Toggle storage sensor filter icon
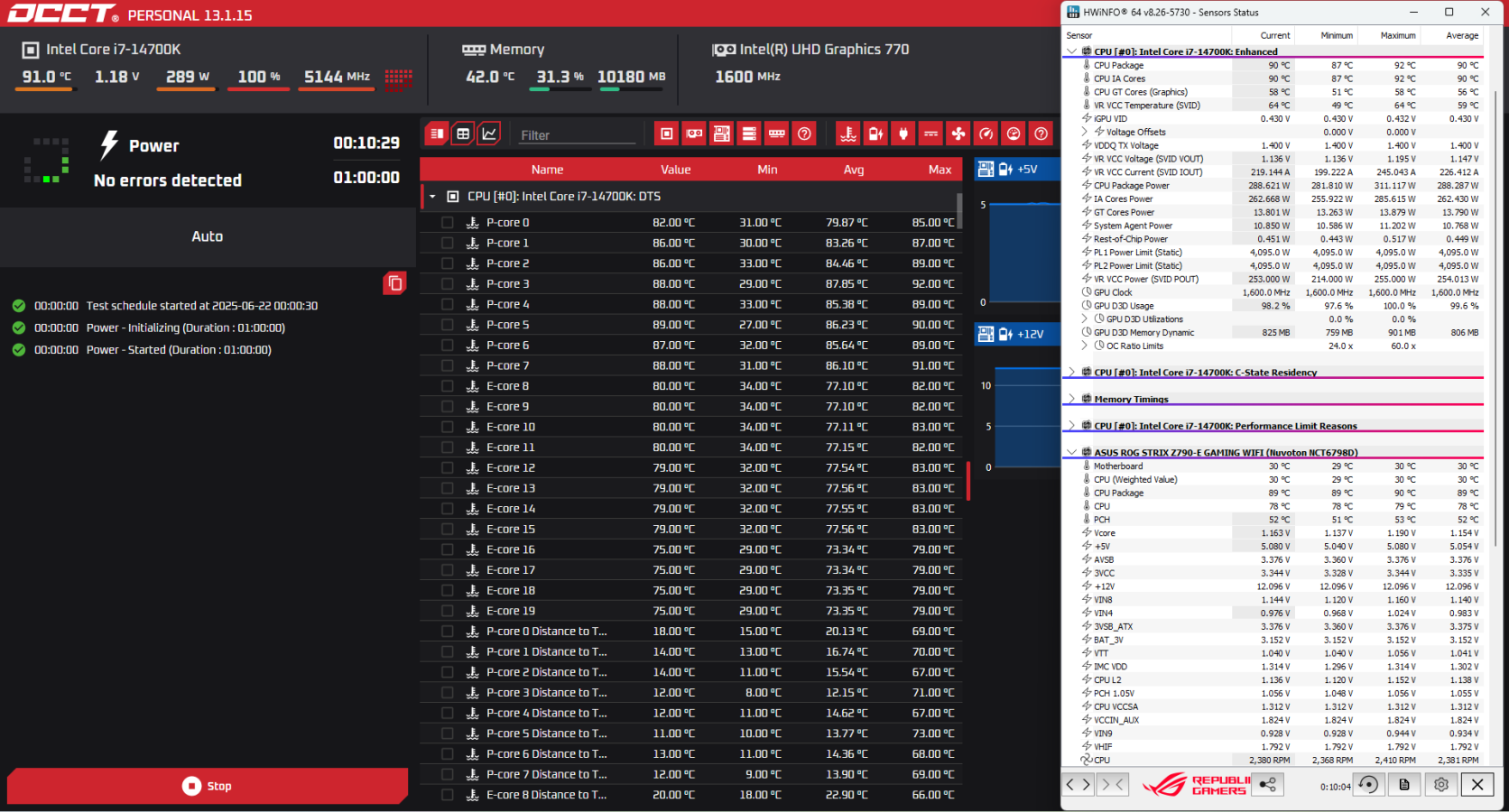Viewport: 1509px width, 812px height. tap(749, 134)
